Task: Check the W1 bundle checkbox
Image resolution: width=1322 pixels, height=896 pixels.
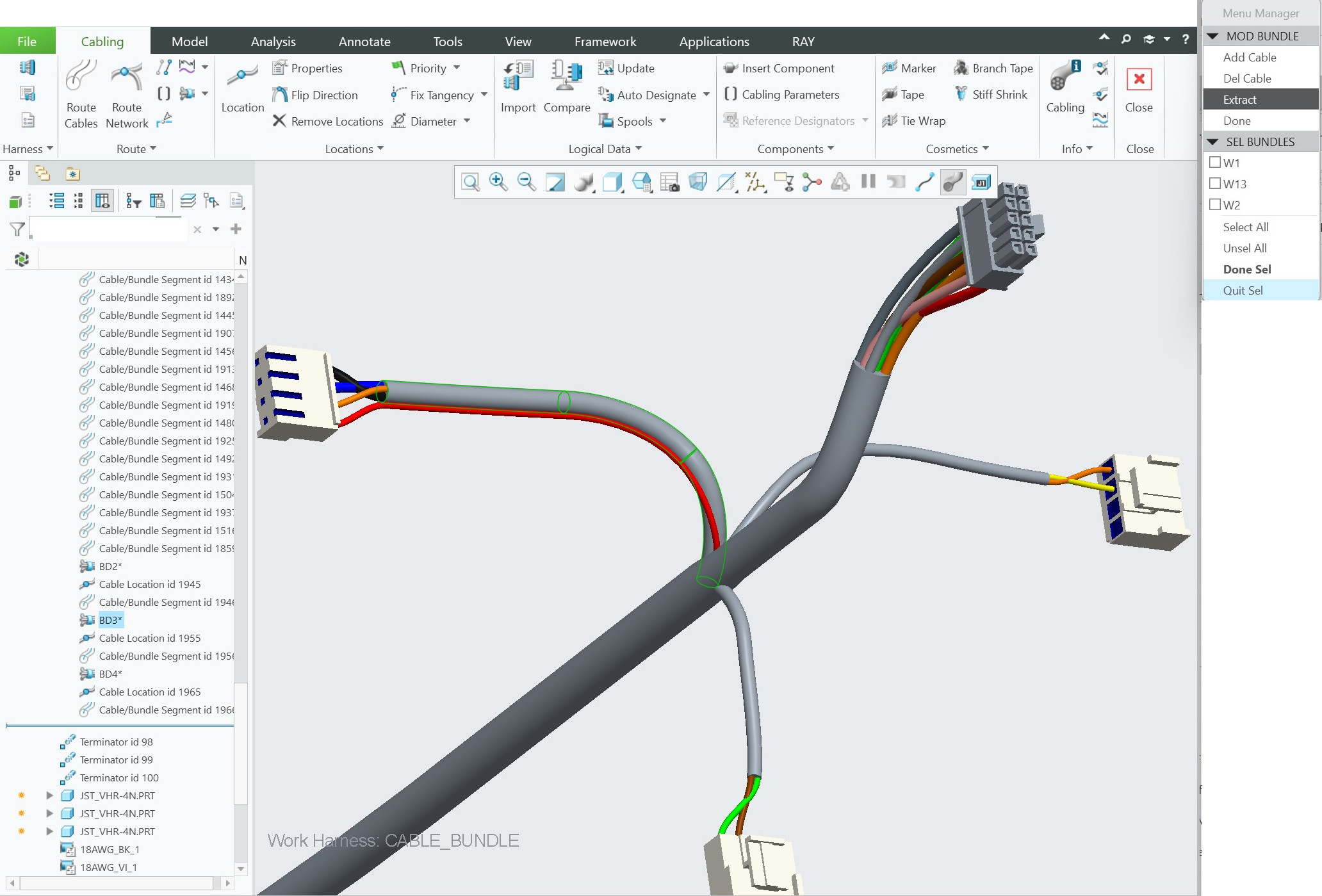Action: (x=1215, y=163)
